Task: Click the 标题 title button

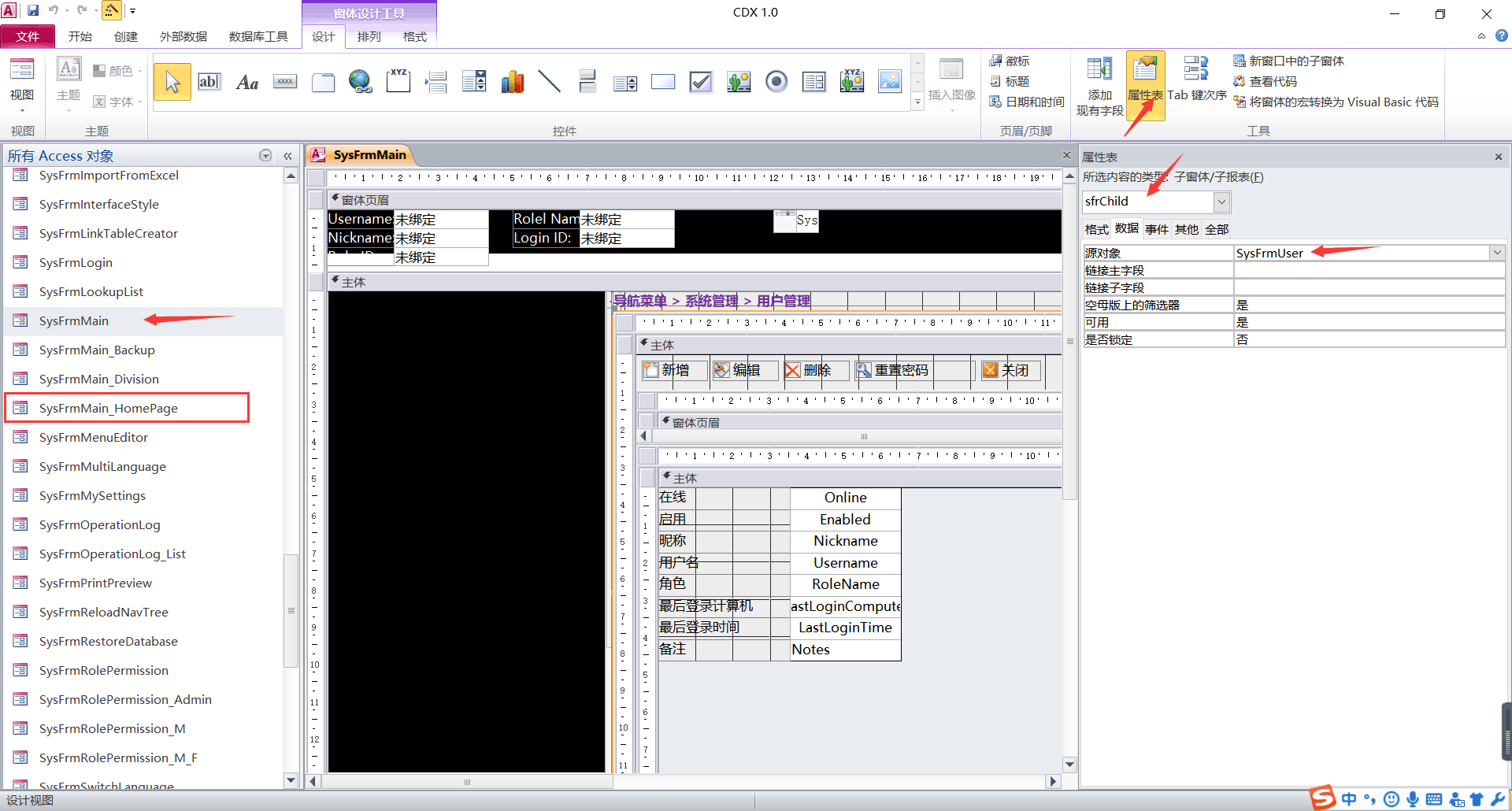Action: coord(1010,81)
